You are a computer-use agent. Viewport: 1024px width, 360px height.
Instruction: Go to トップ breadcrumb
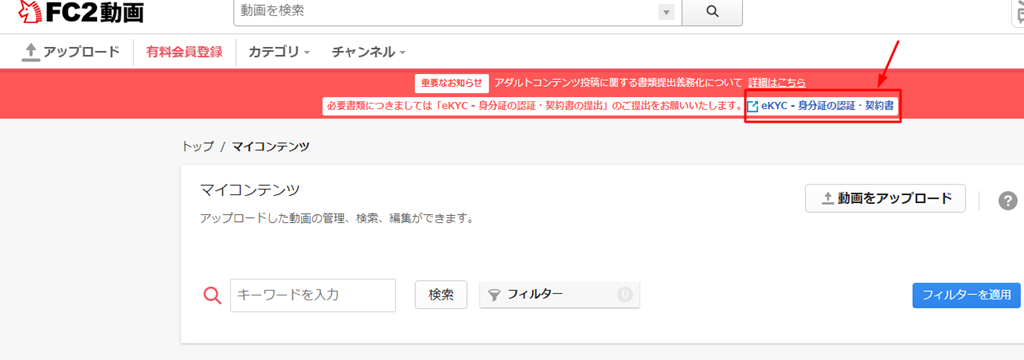197,146
